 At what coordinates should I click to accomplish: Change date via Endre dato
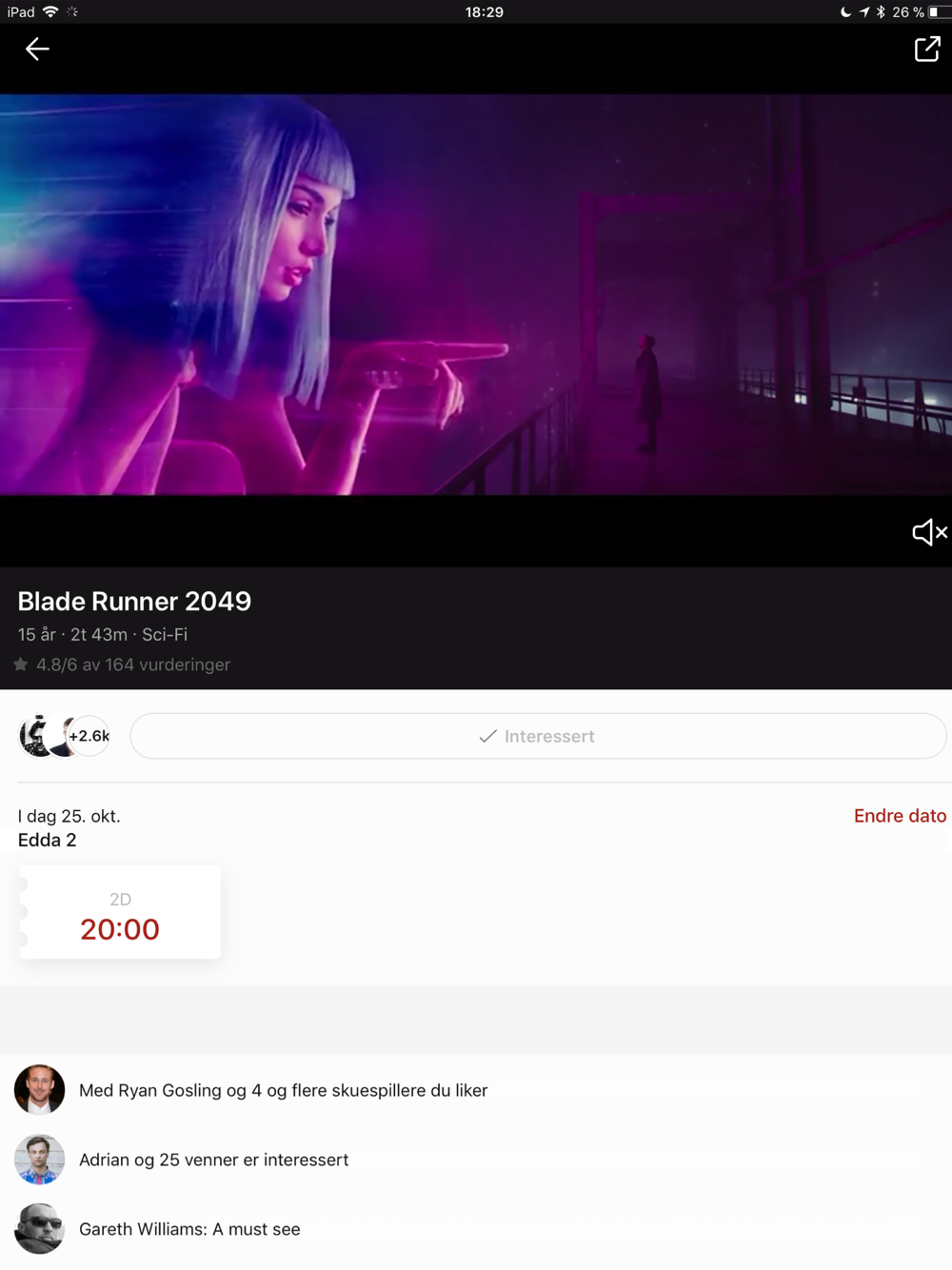coord(900,816)
